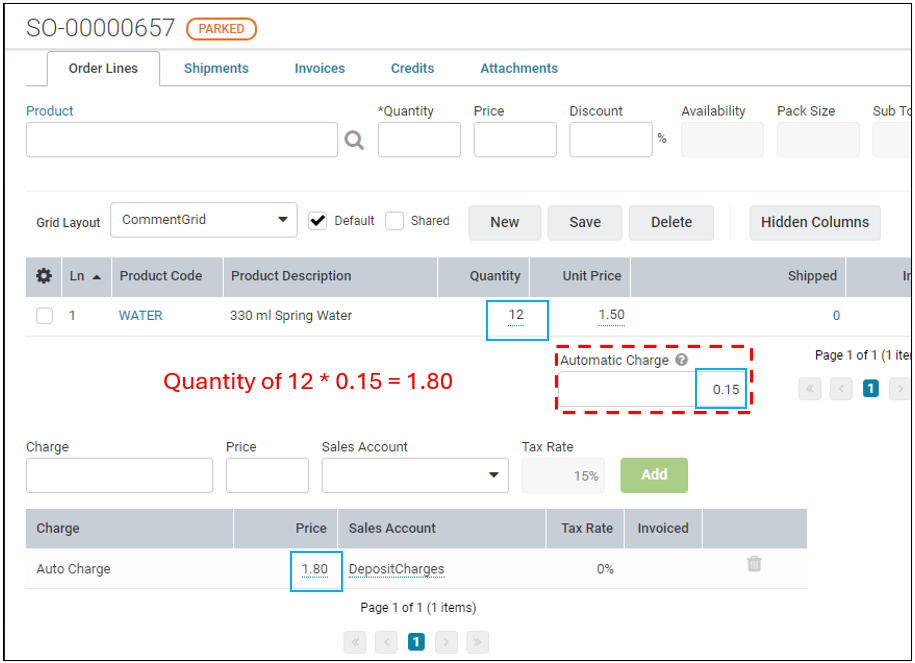Enable the Shared checkbox
This screenshot has width=915, height=663.
coord(394,220)
